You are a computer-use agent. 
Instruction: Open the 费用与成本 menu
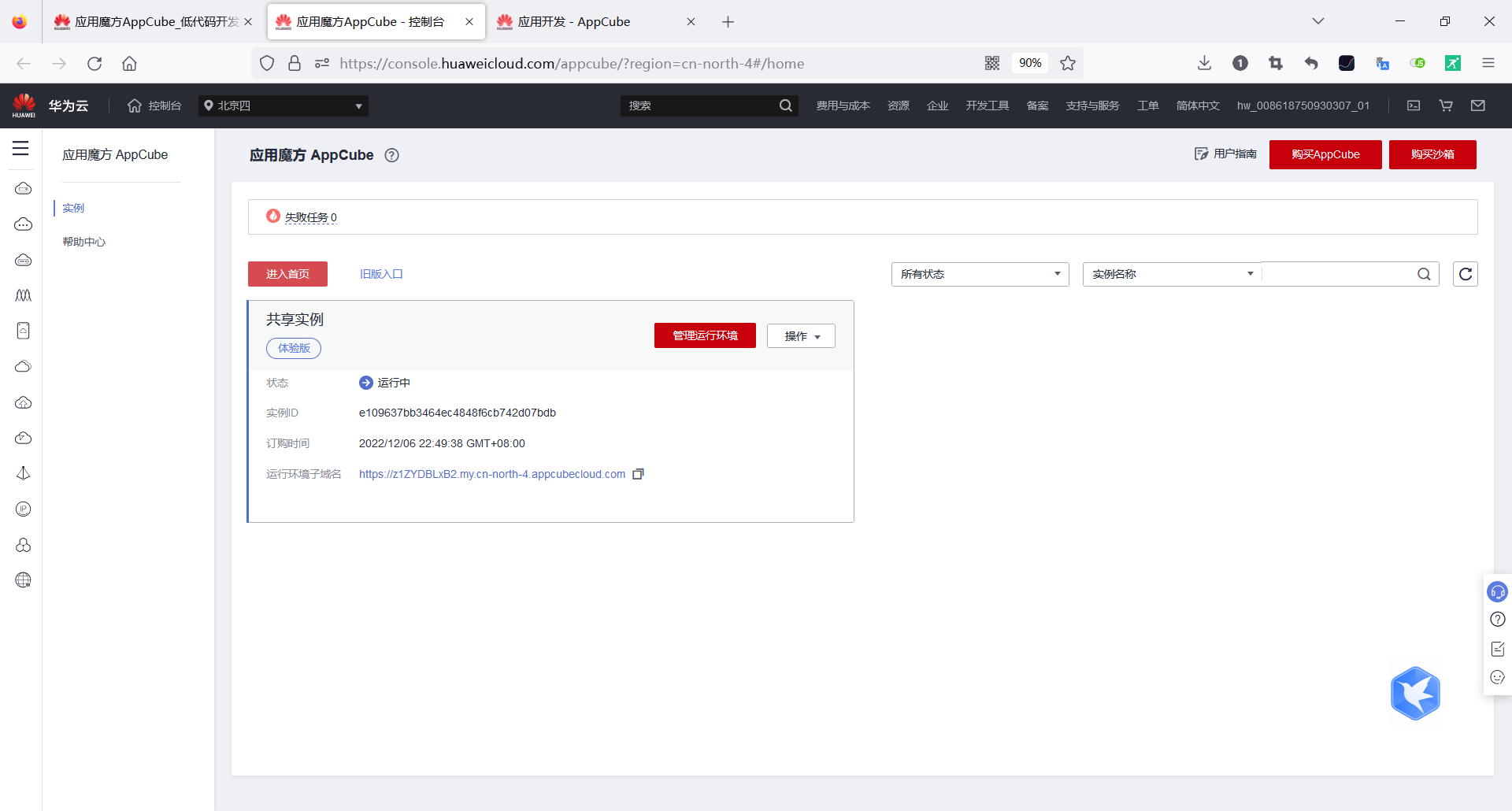[843, 106]
